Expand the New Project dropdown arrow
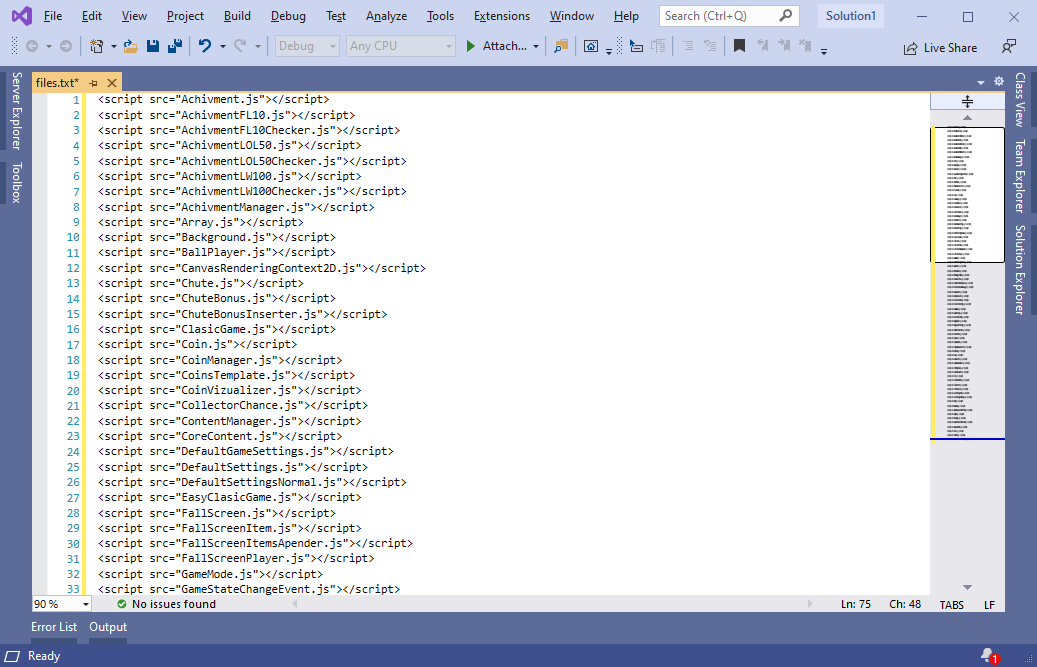The width and height of the screenshot is (1037, 667). click(114, 47)
